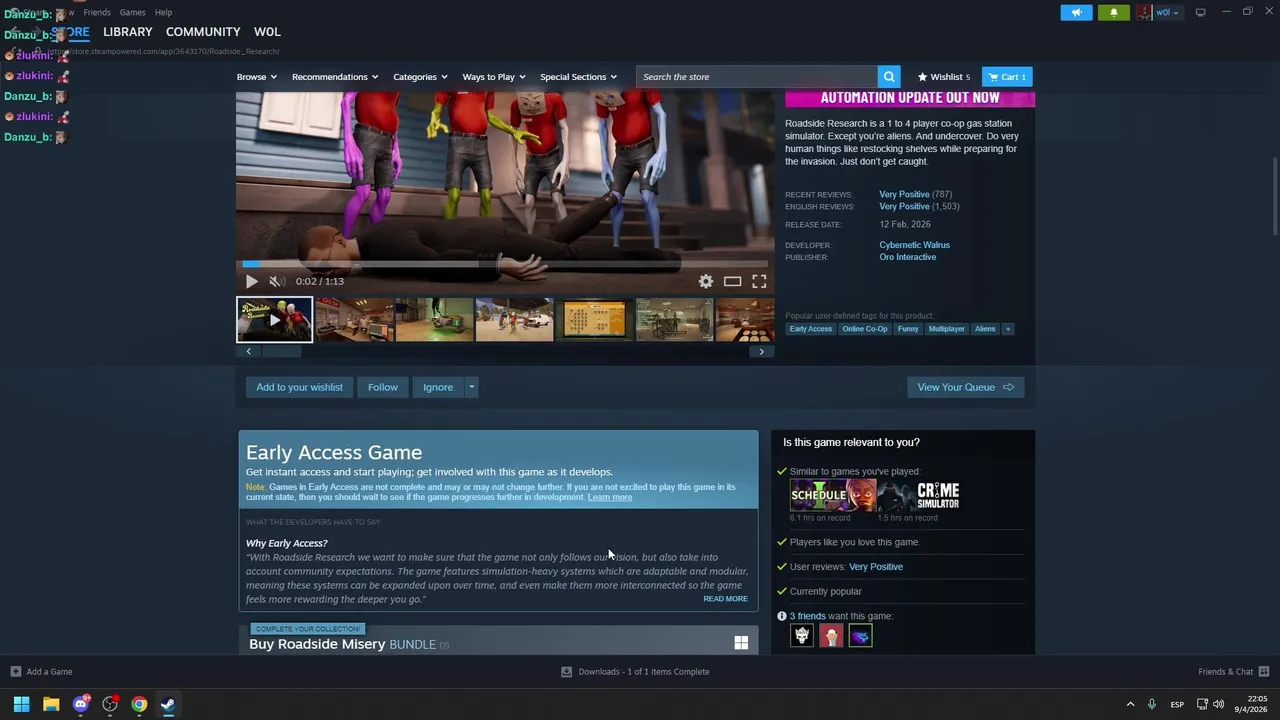Screen dimensions: 1280x720
Task: Open the Crime Simulator game thumbnail
Action: click(x=921, y=495)
